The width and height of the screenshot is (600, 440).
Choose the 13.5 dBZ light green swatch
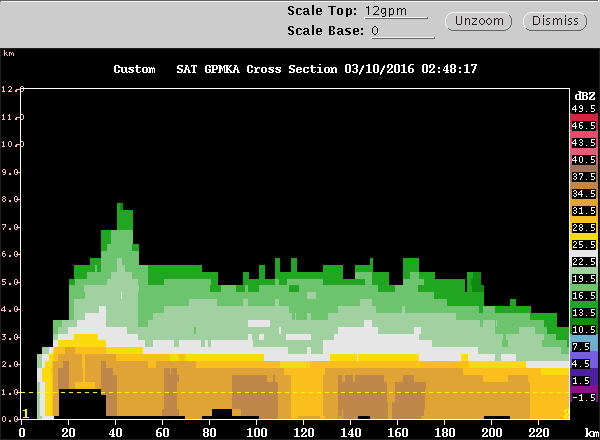click(x=583, y=313)
